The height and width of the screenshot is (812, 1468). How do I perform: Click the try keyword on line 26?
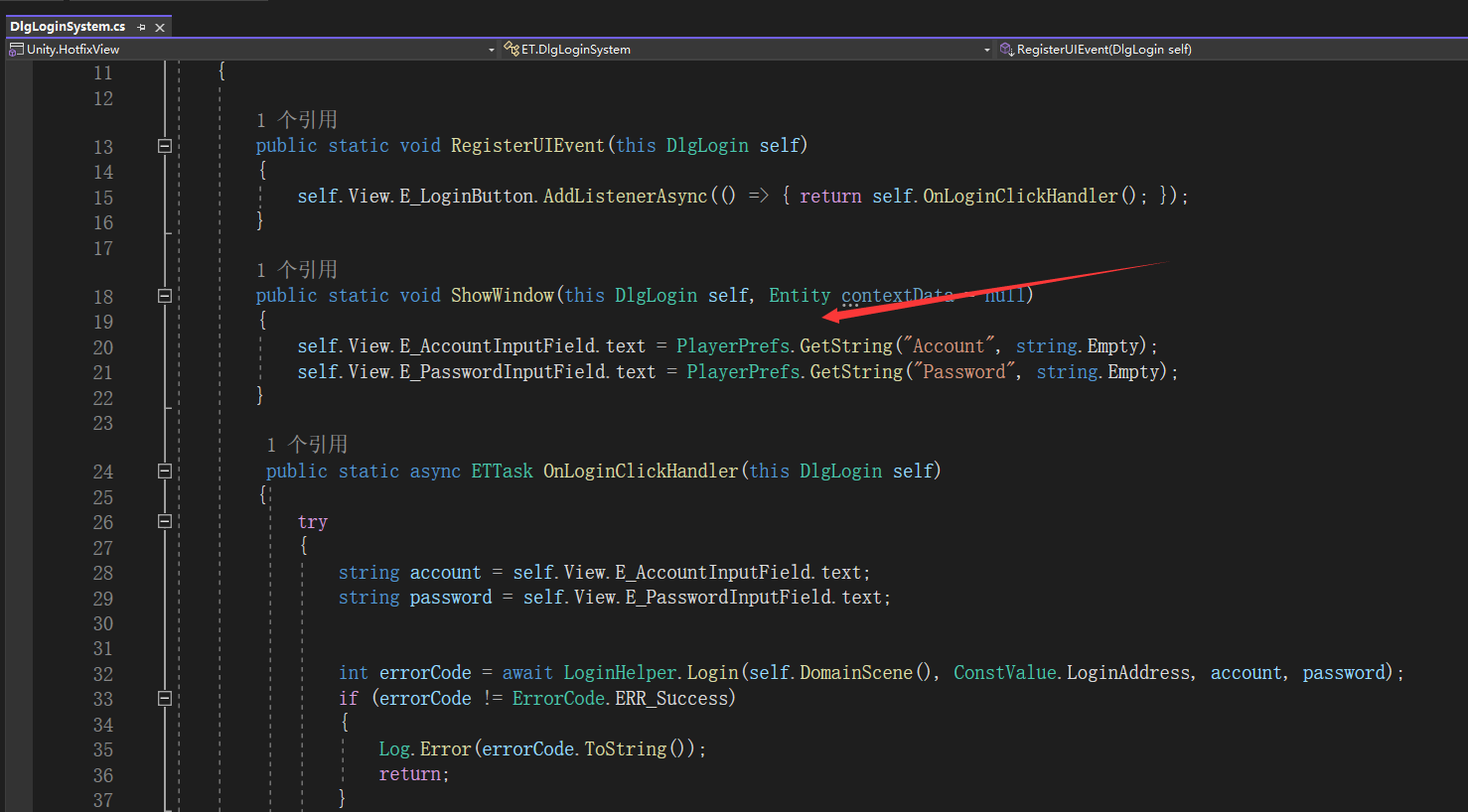tap(313, 522)
